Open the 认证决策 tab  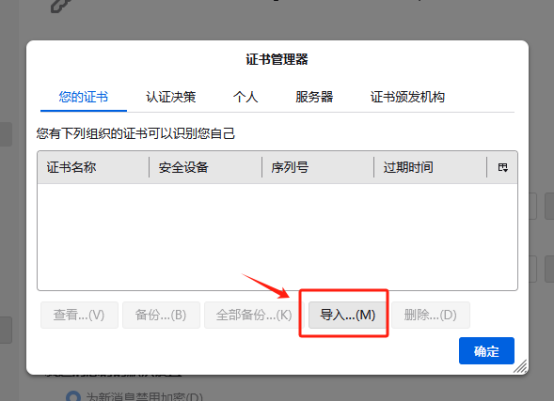click(x=171, y=97)
